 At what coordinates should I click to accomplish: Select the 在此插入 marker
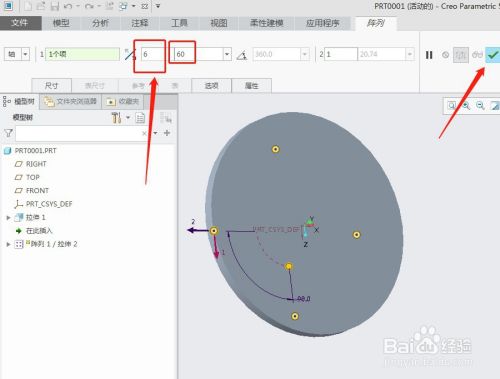click(39, 231)
